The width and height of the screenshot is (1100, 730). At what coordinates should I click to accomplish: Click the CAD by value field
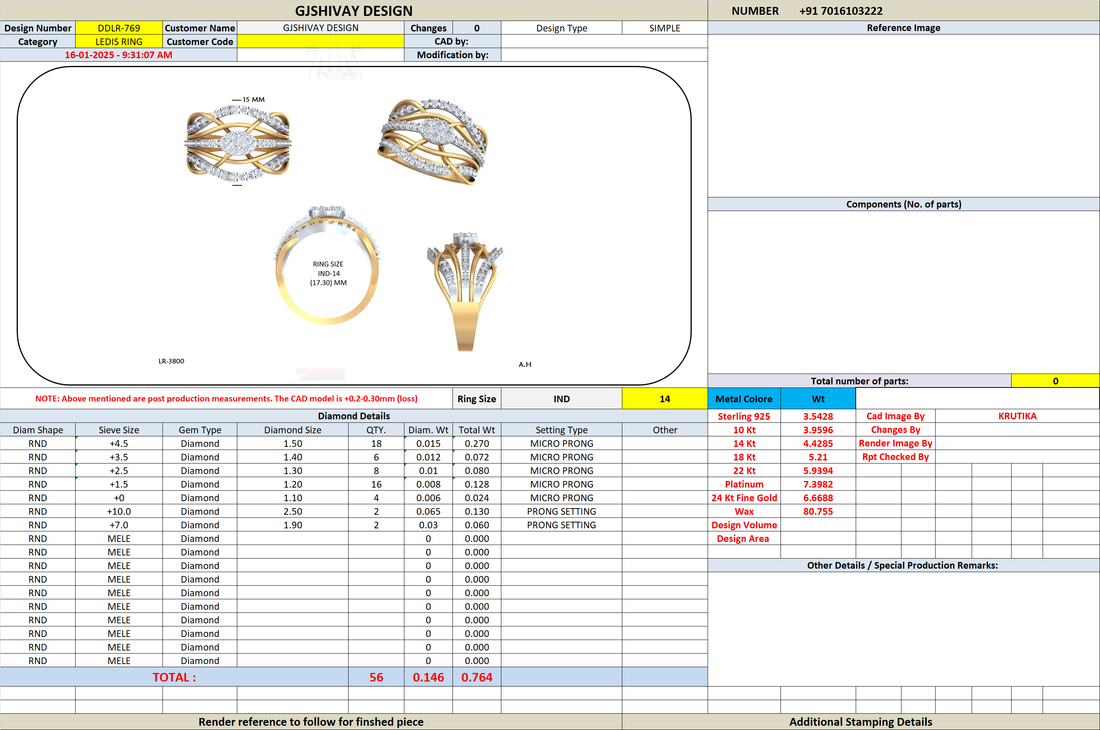tap(604, 41)
